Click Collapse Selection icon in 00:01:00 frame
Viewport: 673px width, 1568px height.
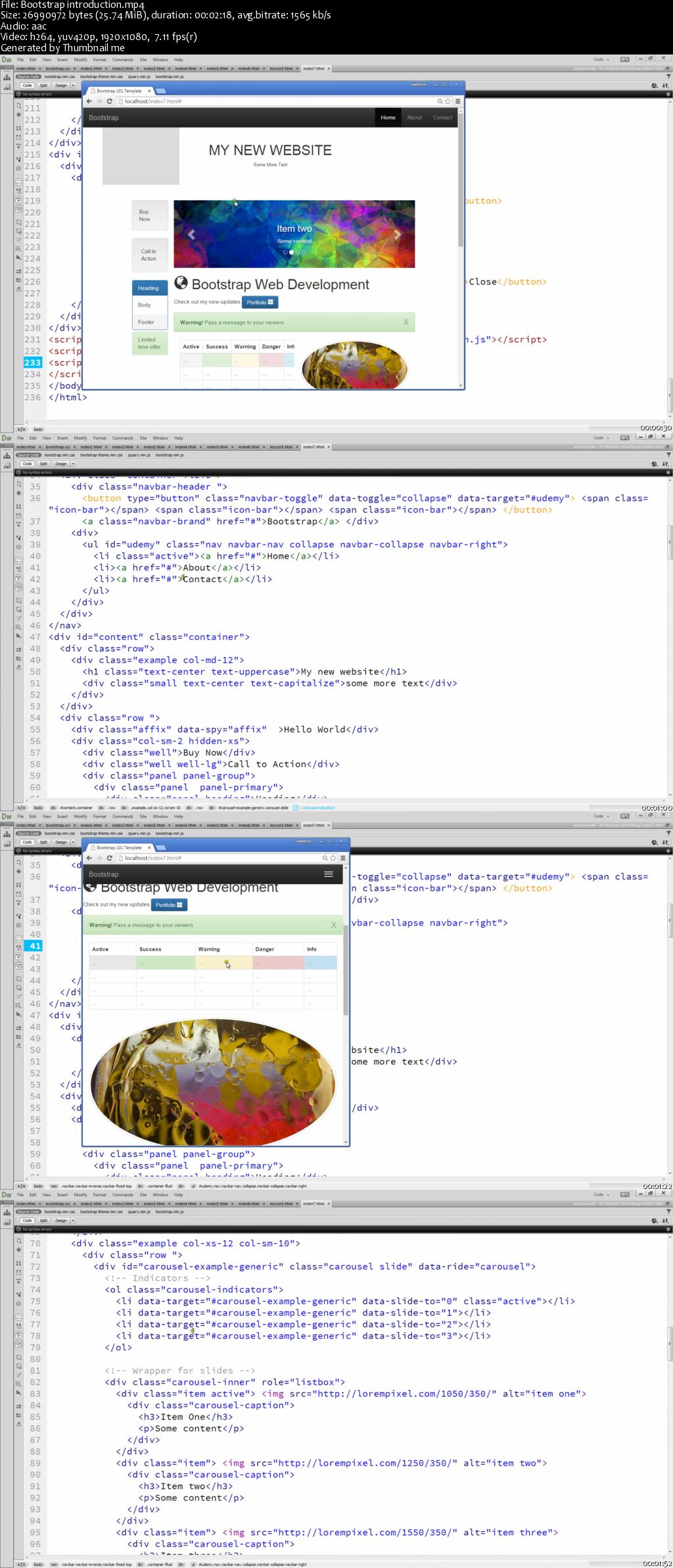point(18,516)
